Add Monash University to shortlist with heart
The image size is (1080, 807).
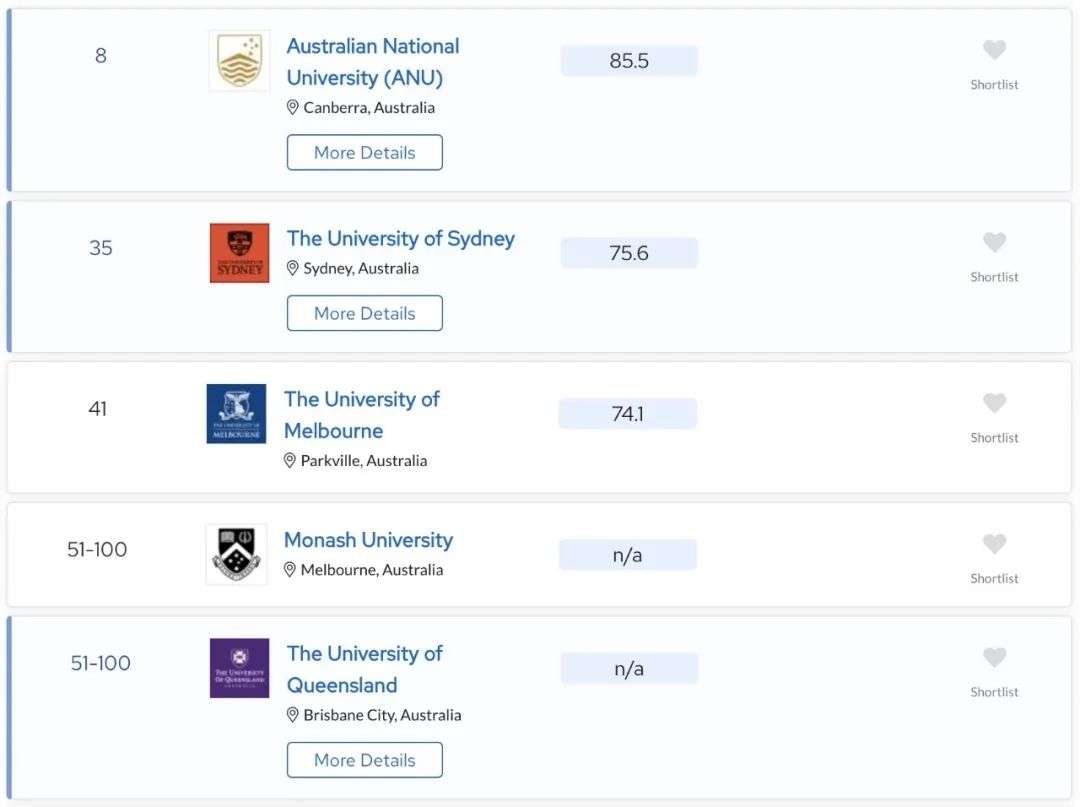(x=994, y=543)
